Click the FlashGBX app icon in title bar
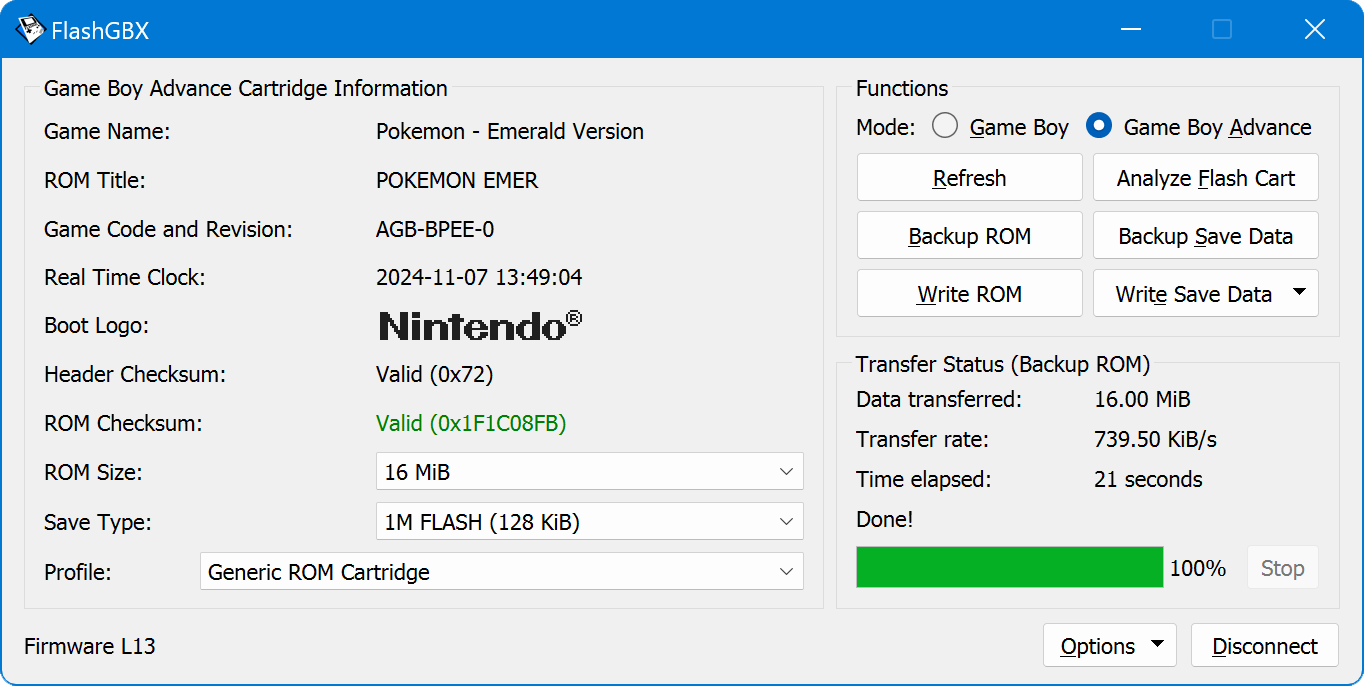The width and height of the screenshot is (1364, 686). [x=30, y=30]
